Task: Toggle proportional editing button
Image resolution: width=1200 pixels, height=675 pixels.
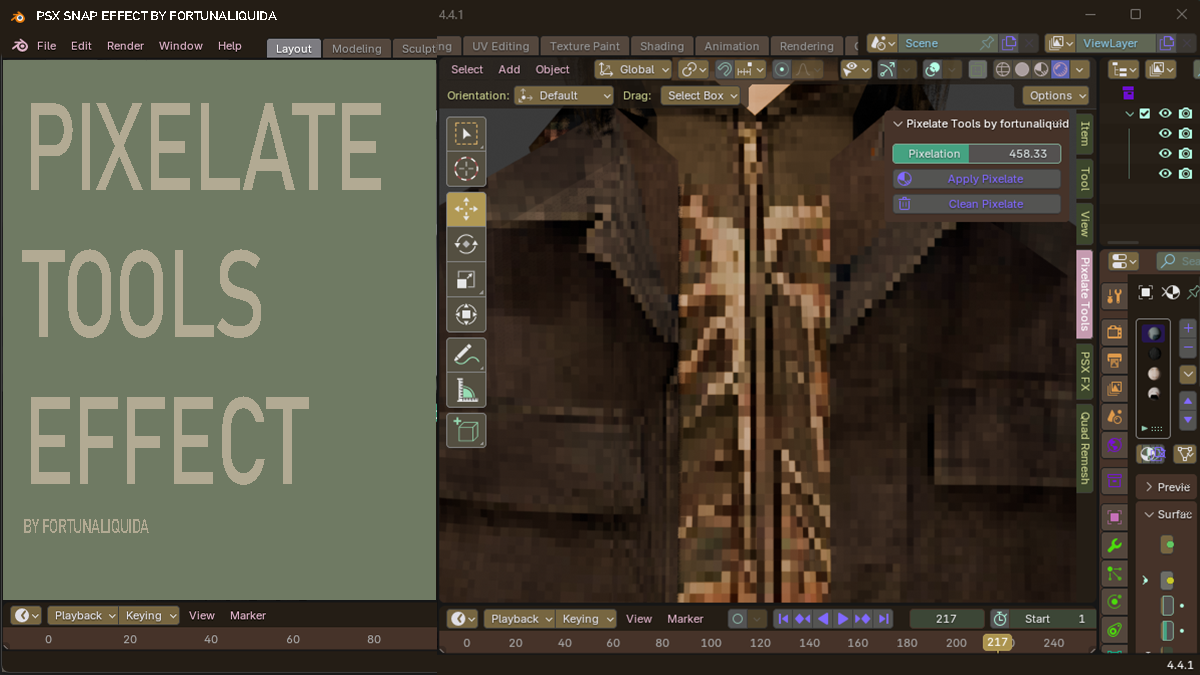Action: coord(782,69)
